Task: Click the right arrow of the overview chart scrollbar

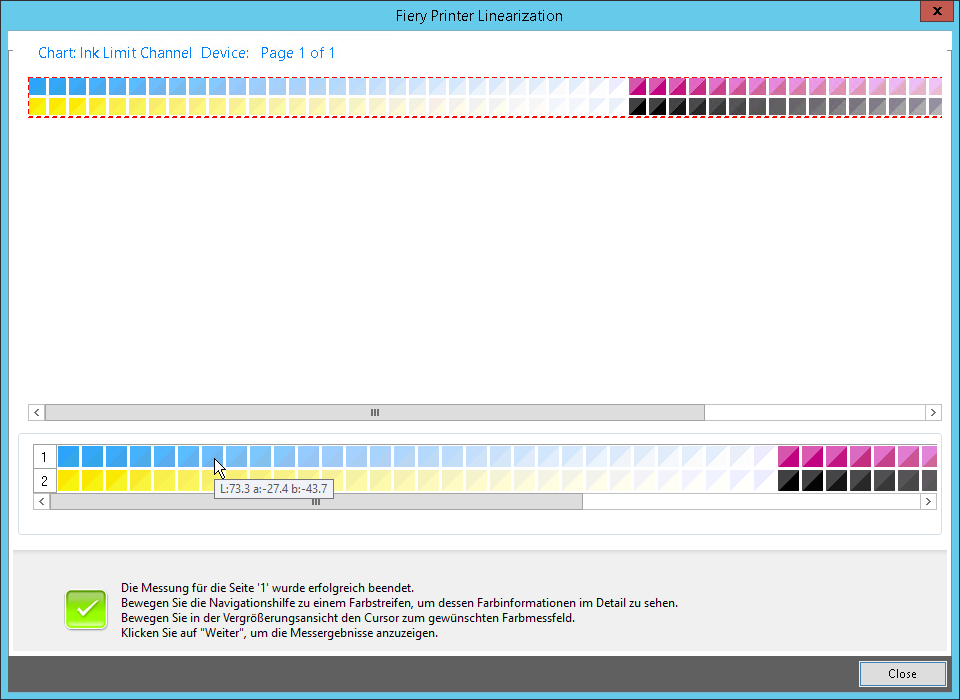Action: point(933,412)
